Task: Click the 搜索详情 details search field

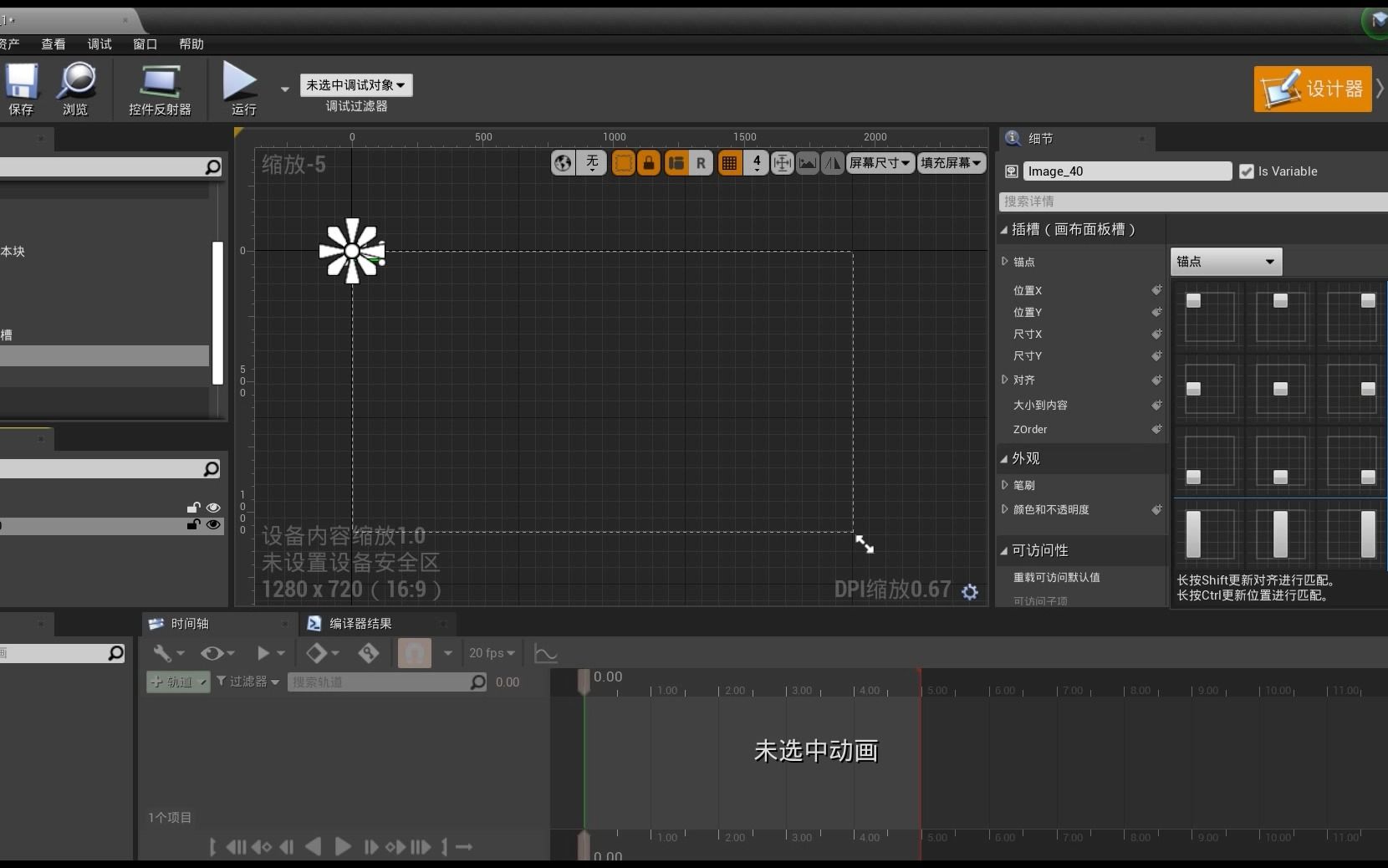Action: pos(1193,202)
